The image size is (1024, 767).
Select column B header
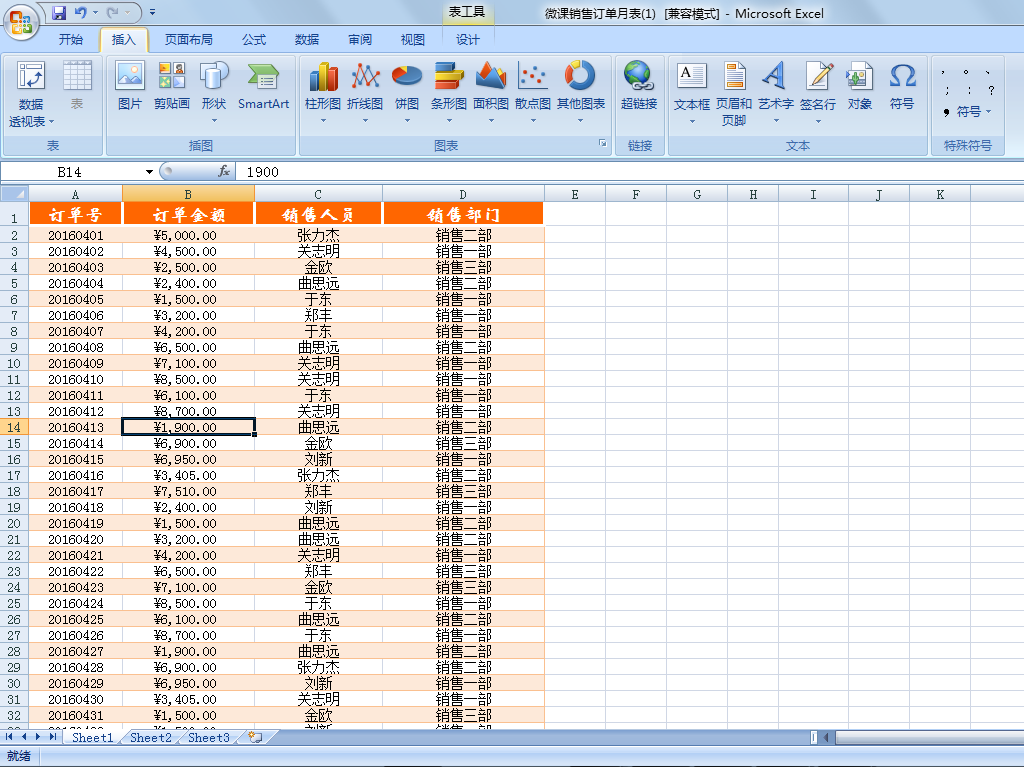[x=188, y=194]
